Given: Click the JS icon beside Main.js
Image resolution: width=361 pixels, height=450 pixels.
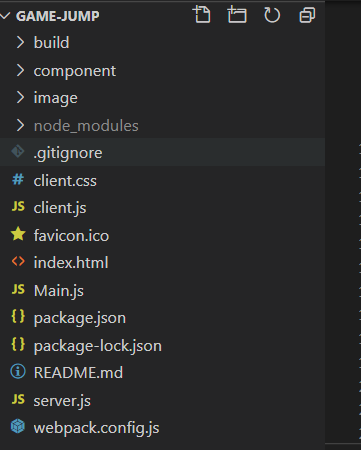Looking at the screenshot, I should point(18,289).
